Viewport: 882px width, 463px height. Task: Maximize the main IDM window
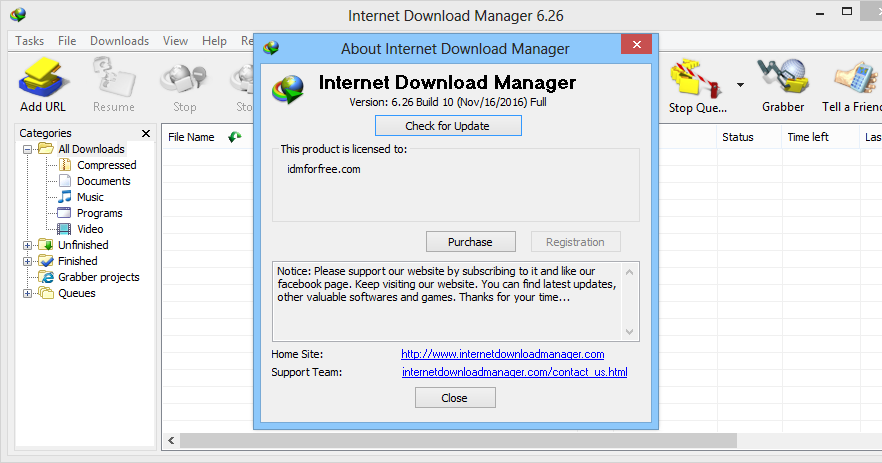pyautogui.click(x=847, y=11)
